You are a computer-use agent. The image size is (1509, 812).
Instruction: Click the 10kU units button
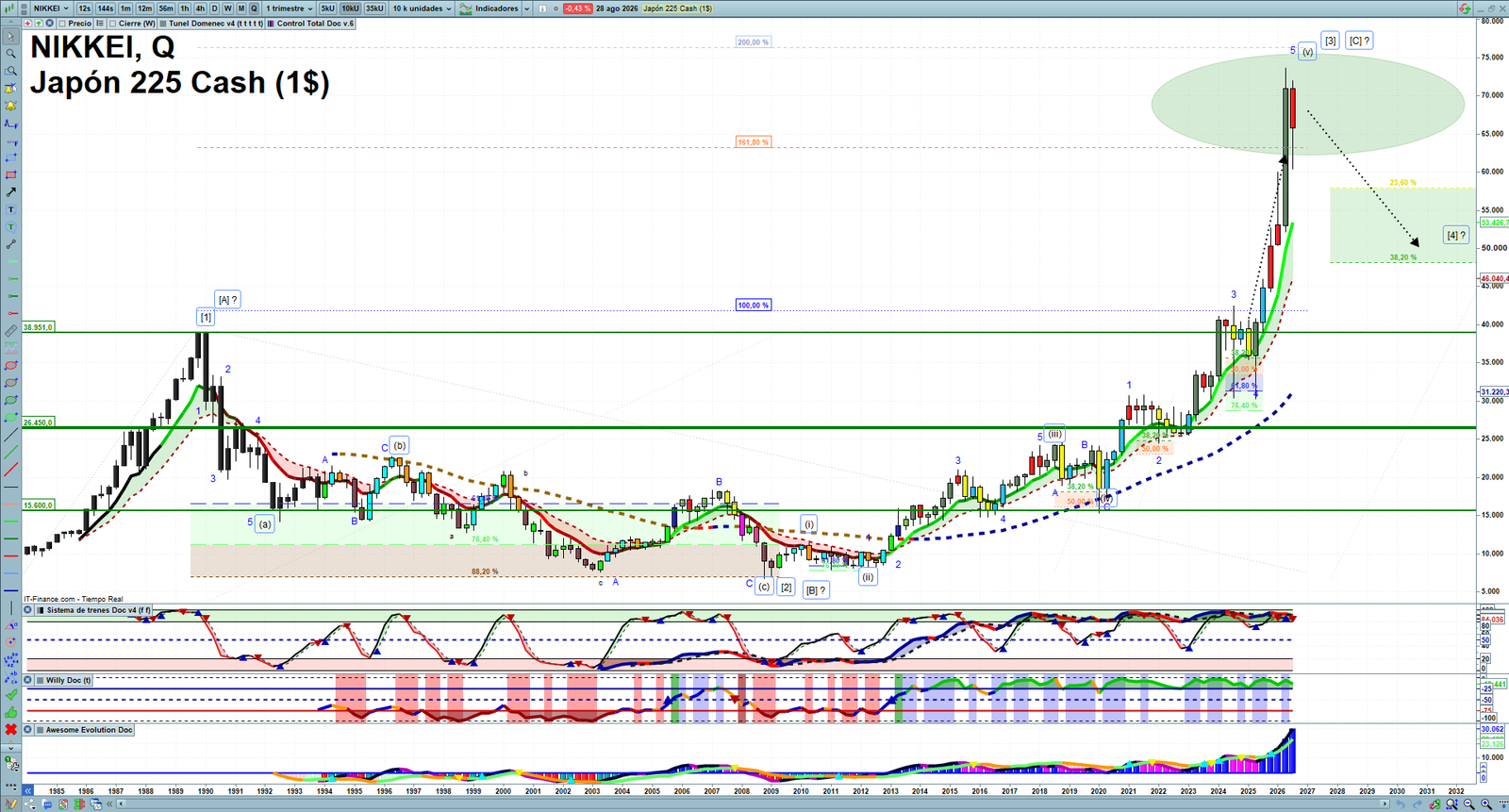point(350,8)
